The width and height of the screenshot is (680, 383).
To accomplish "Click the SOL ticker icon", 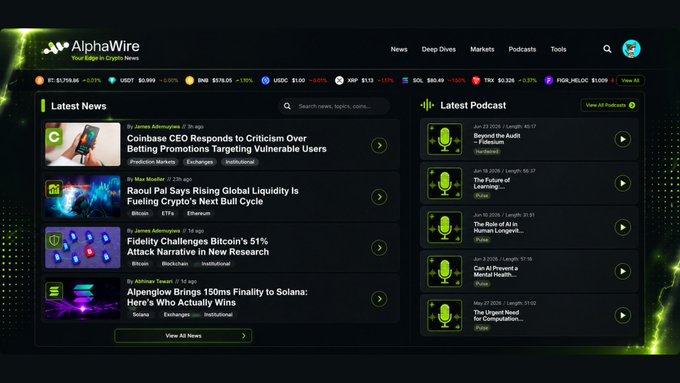I will (405, 80).
